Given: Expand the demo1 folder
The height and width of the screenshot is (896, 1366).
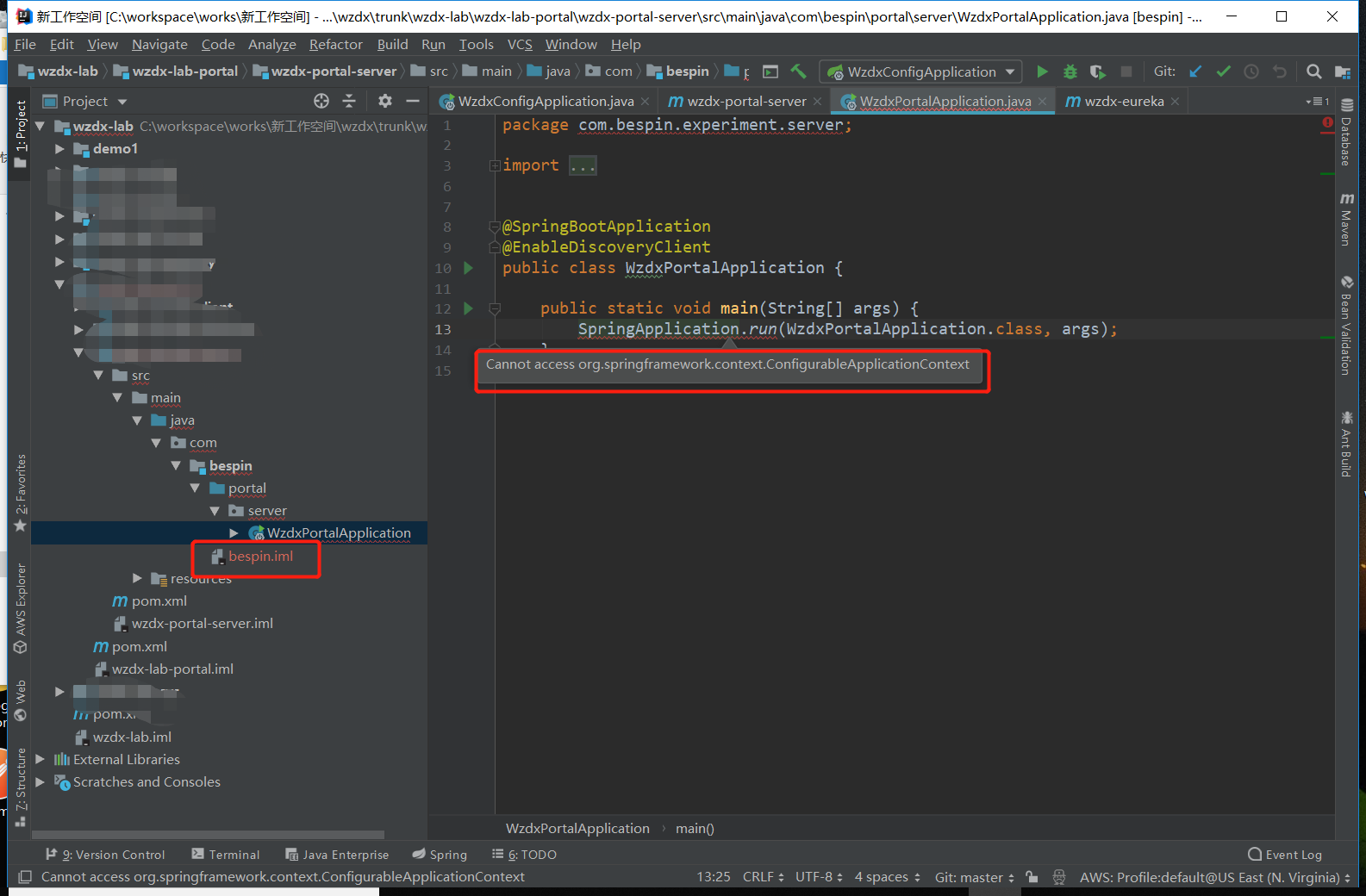Looking at the screenshot, I should tap(59, 149).
